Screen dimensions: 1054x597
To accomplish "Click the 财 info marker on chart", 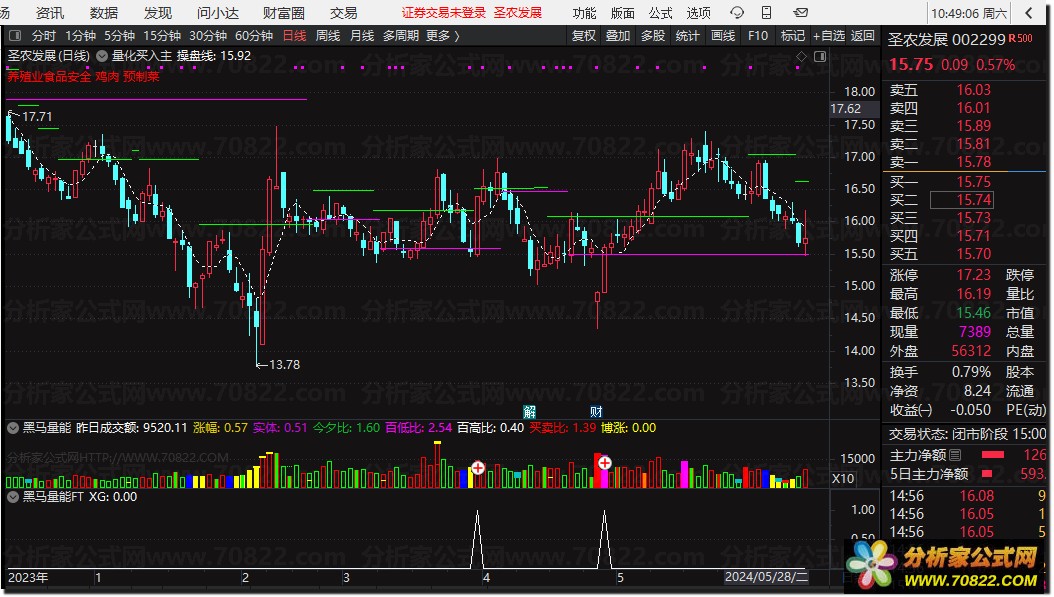I will (x=596, y=411).
